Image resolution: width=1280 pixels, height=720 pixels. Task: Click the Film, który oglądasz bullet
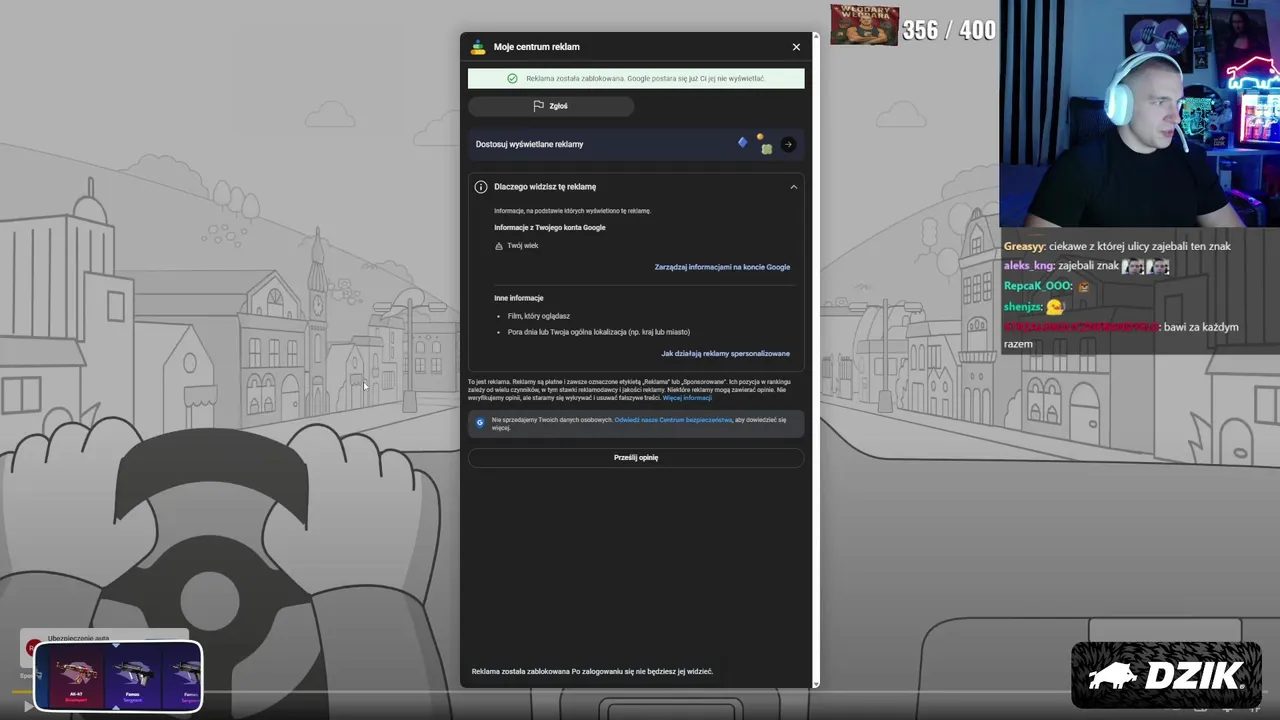pyautogui.click(x=539, y=316)
